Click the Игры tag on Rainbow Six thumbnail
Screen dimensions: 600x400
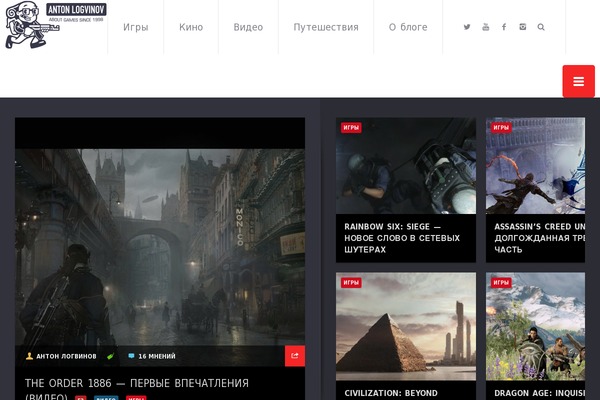pos(351,127)
